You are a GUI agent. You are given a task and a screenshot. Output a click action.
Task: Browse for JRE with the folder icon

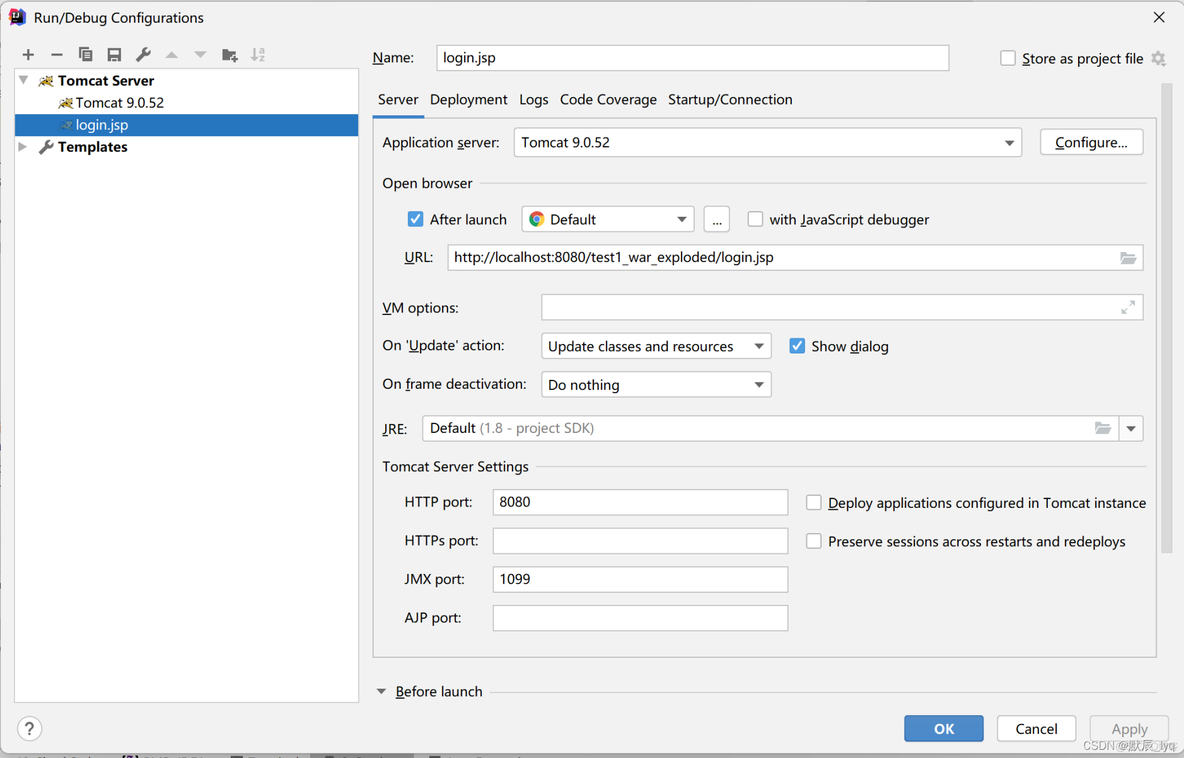click(x=1102, y=428)
